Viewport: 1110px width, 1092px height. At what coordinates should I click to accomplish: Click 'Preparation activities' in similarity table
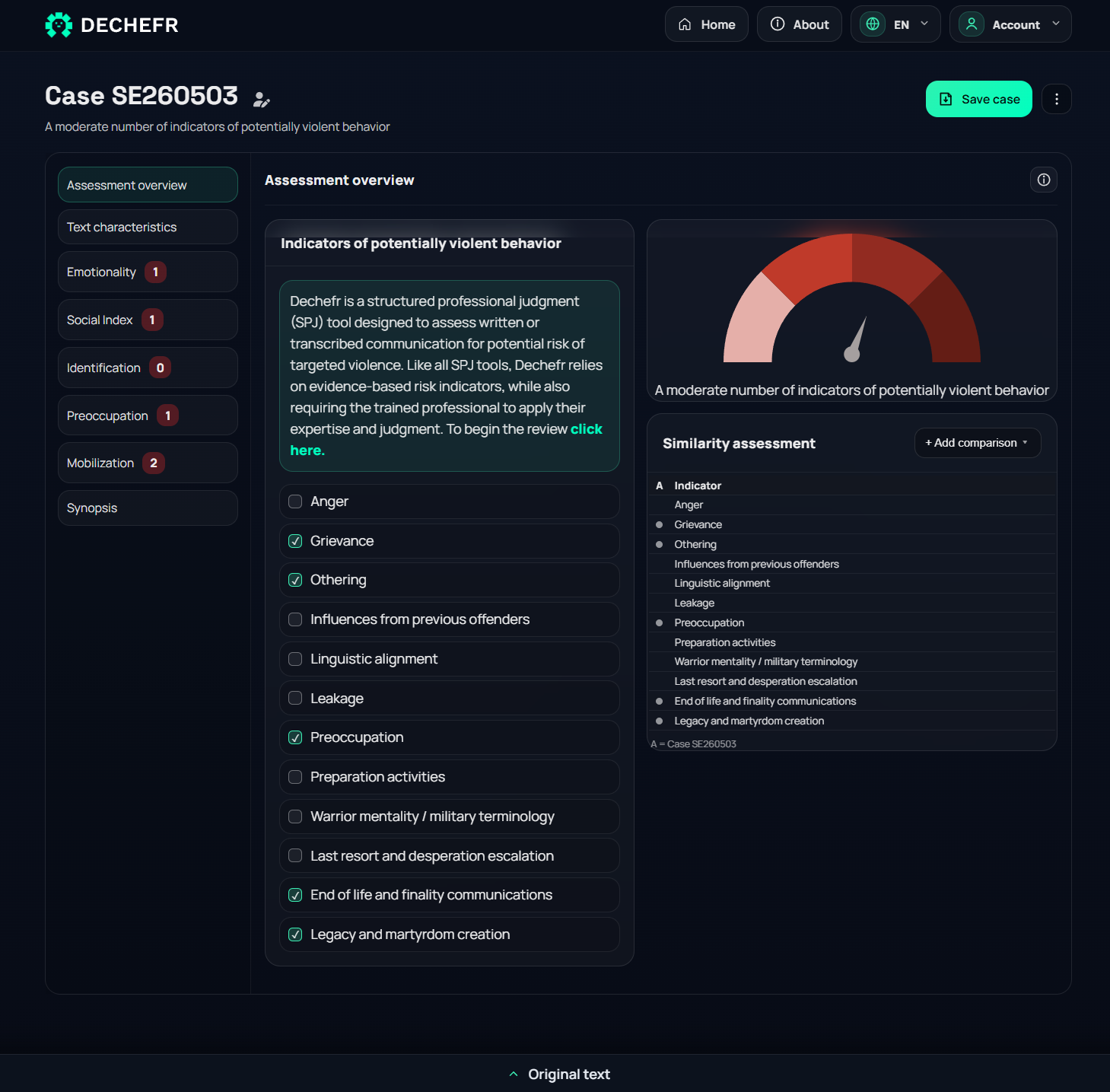pyautogui.click(x=725, y=642)
